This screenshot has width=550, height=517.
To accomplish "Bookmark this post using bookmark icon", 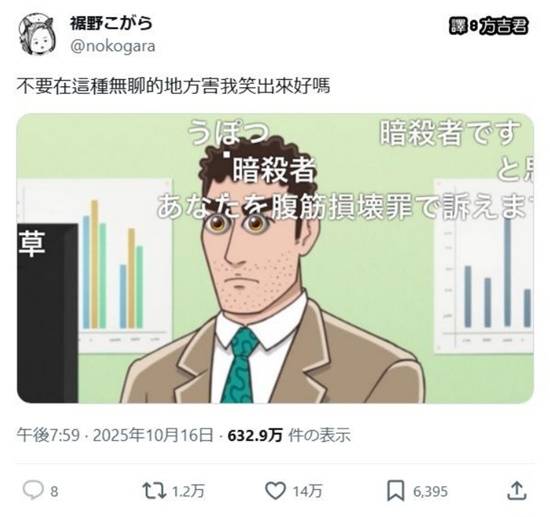I will pyautogui.click(x=396, y=491).
